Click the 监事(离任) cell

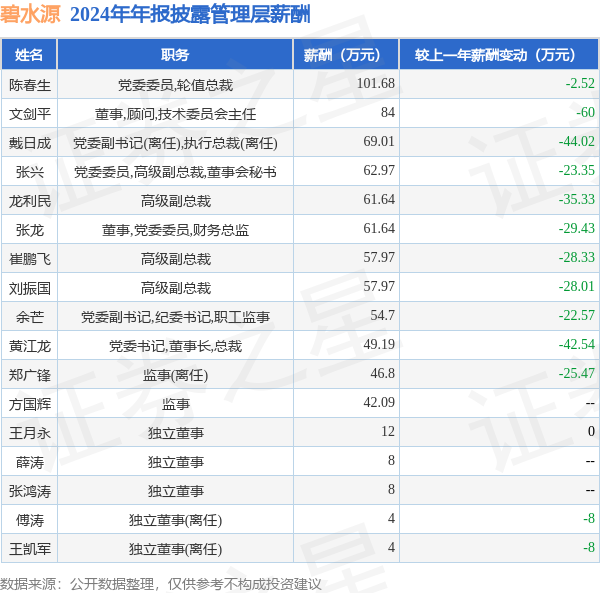pos(175,375)
